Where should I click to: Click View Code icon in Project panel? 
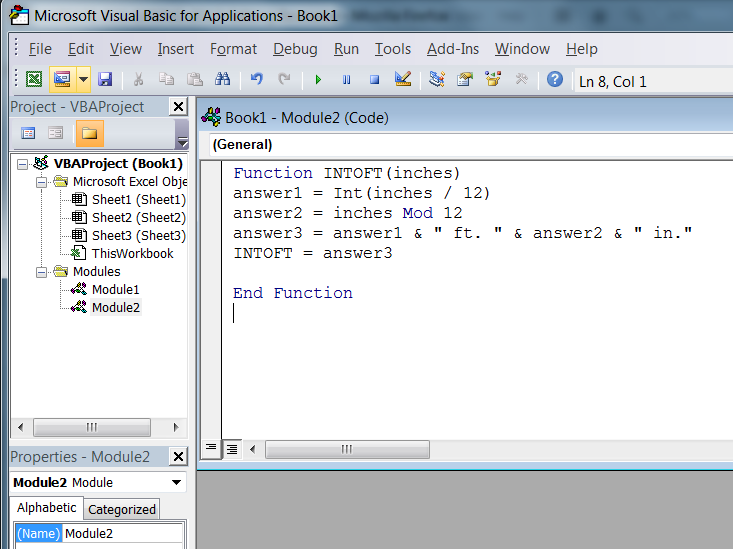28,133
